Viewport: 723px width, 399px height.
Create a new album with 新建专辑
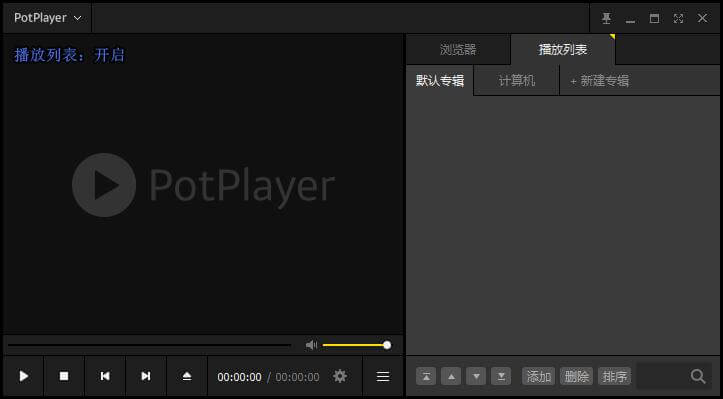point(599,81)
